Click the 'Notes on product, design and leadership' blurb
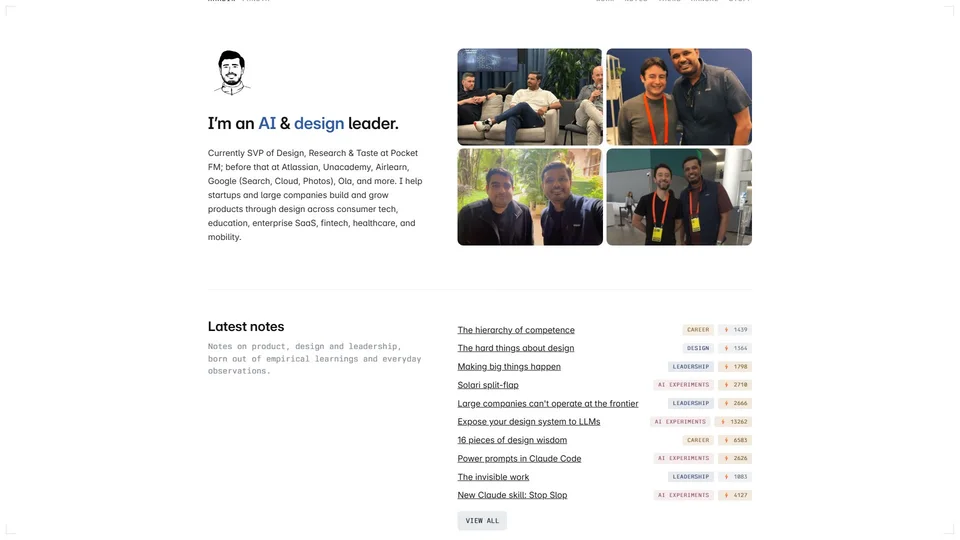 point(315,358)
